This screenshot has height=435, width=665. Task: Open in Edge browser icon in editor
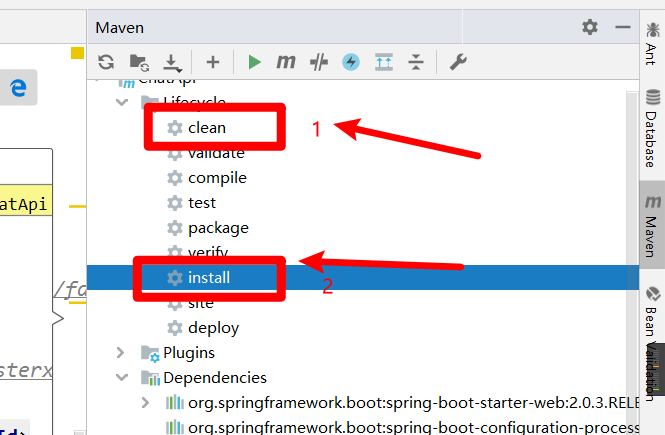pyautogui.click(x=18, y=88)
